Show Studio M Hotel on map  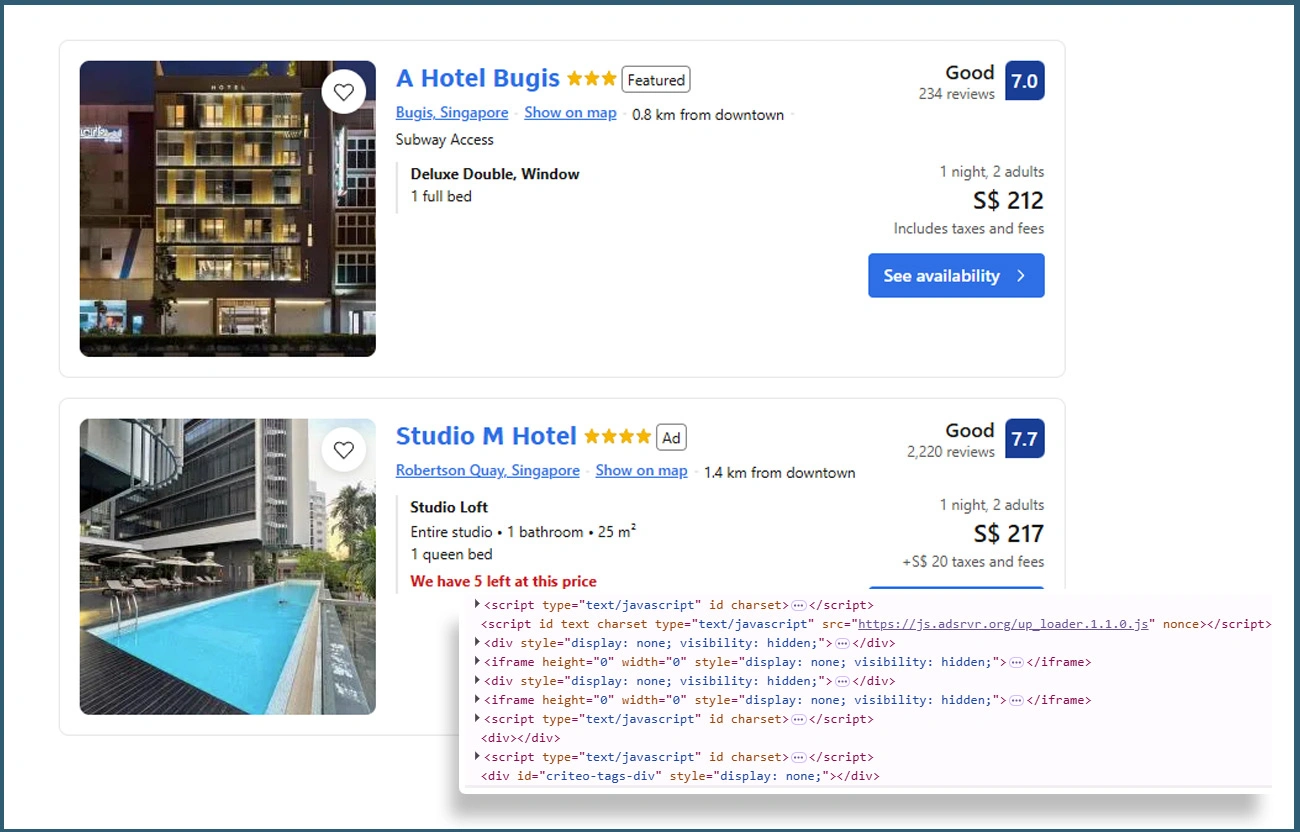click(641, 471)
